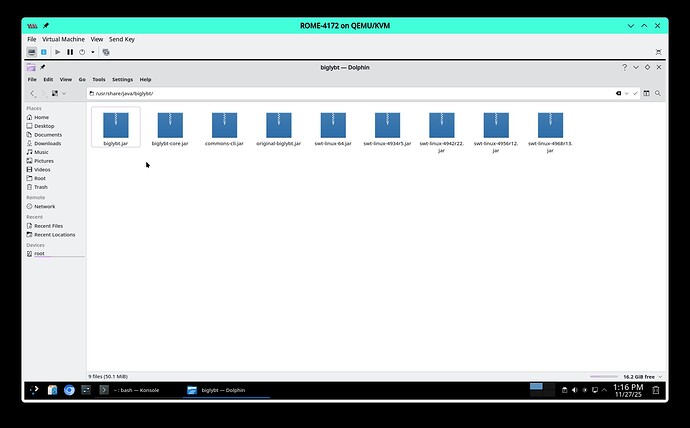
Task: Click the Back navigation arrow in Dolphin
Action: [32, 93]
